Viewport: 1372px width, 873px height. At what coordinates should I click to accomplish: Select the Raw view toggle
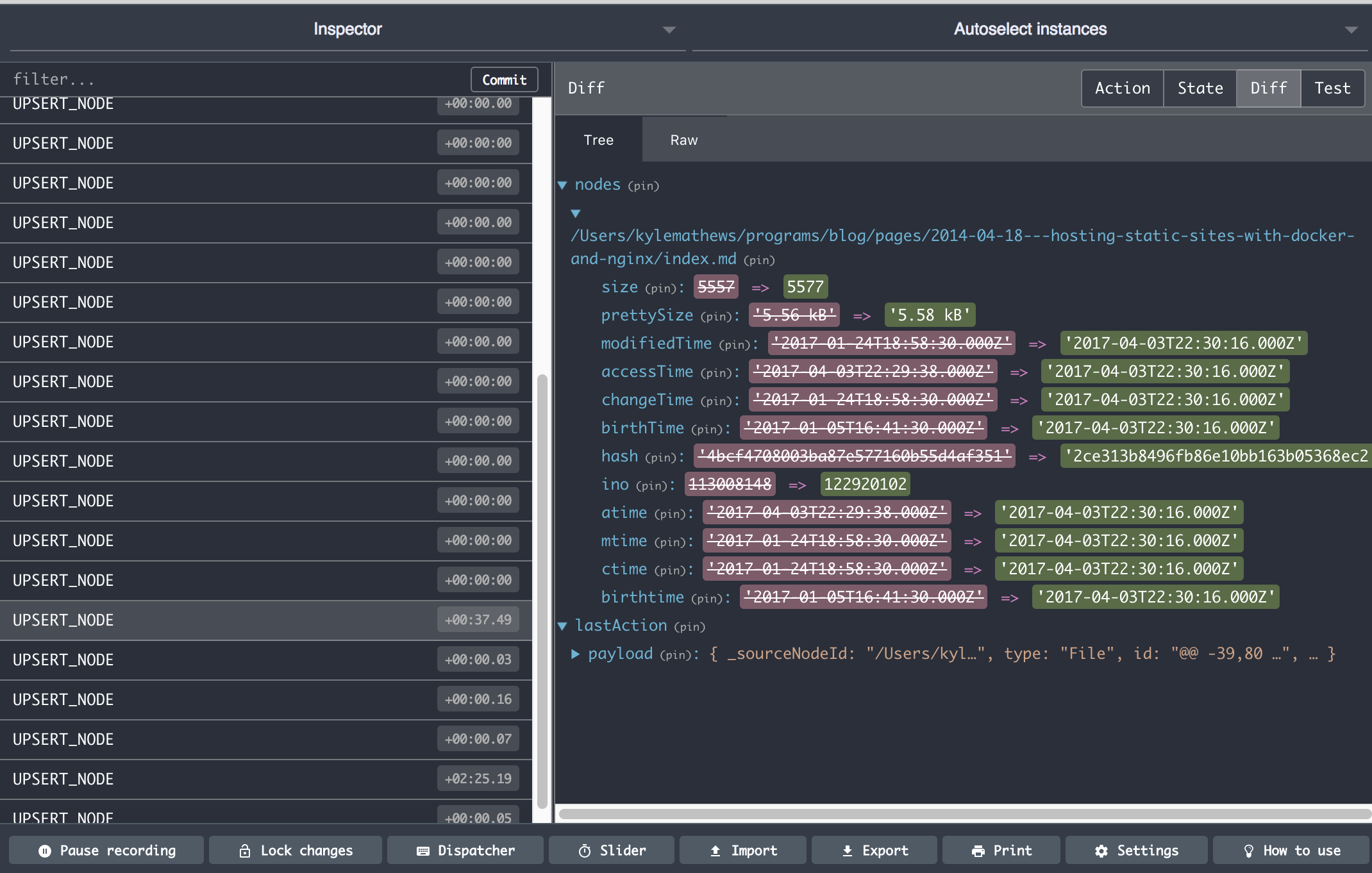click(682, 140)
